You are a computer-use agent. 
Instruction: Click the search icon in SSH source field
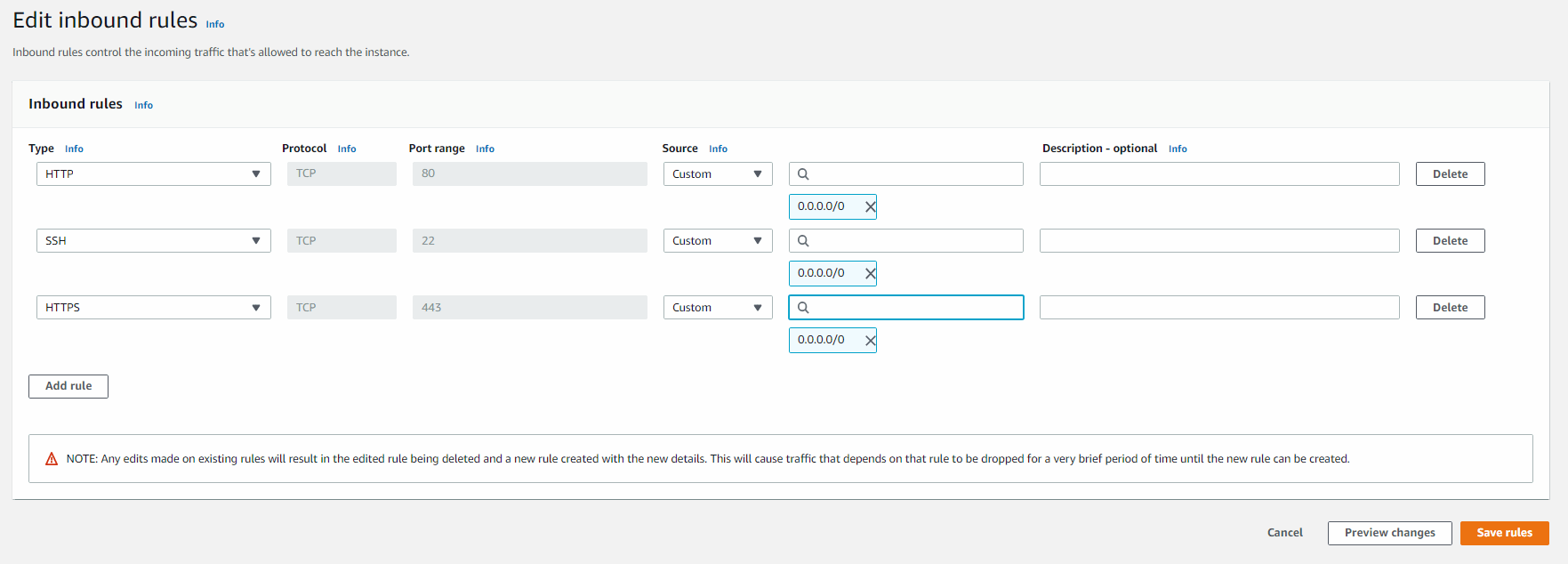[803, 241]
